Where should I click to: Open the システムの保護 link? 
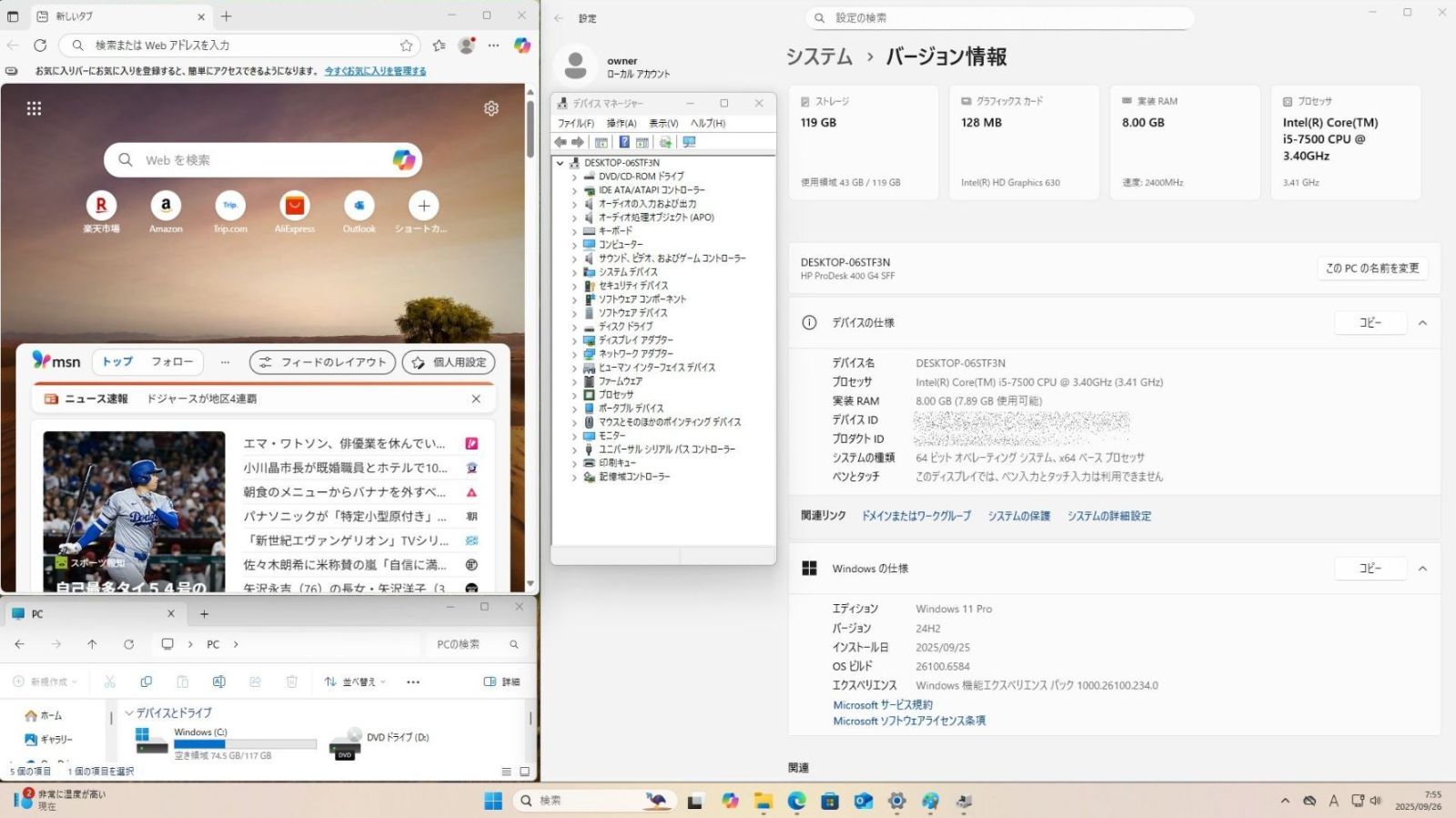(x=1018, y=516)
